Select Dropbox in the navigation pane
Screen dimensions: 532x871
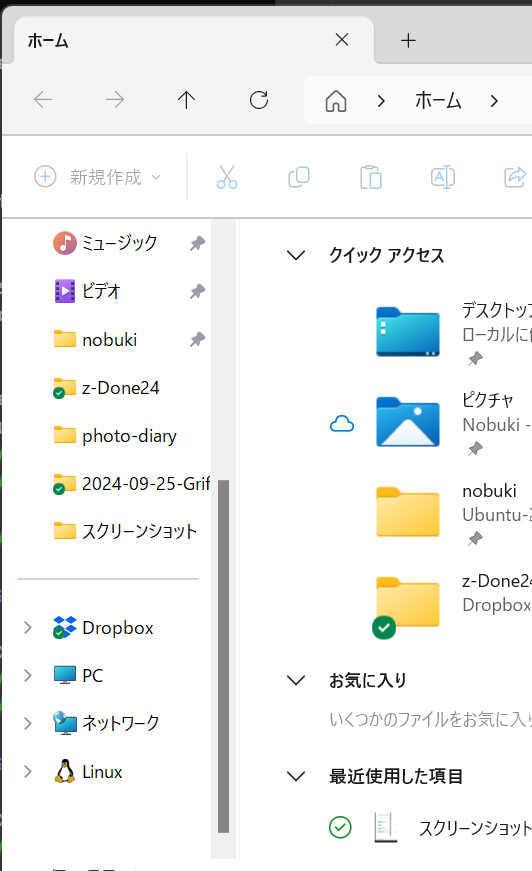pos(103,628)
